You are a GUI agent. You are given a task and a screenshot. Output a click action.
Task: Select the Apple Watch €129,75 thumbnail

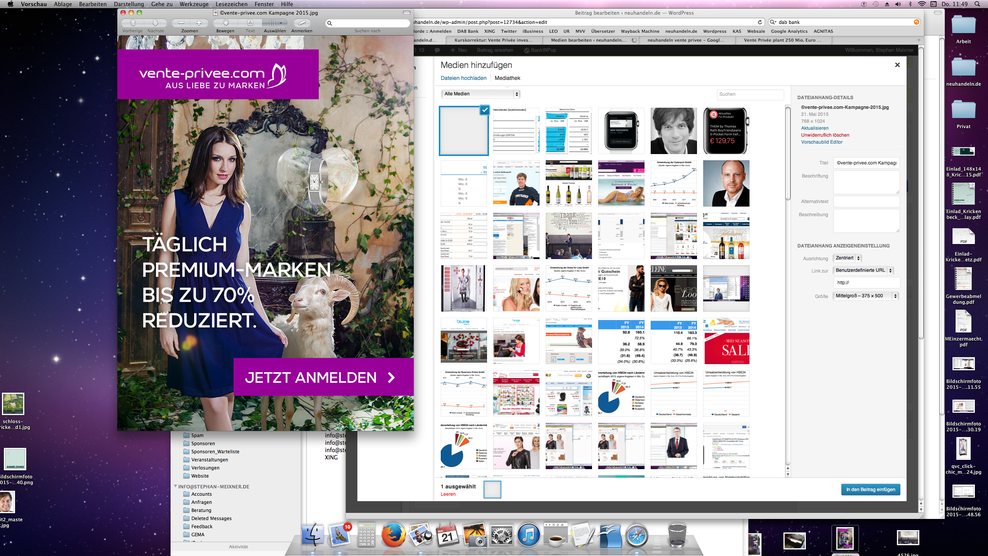[x=726, y=130]
